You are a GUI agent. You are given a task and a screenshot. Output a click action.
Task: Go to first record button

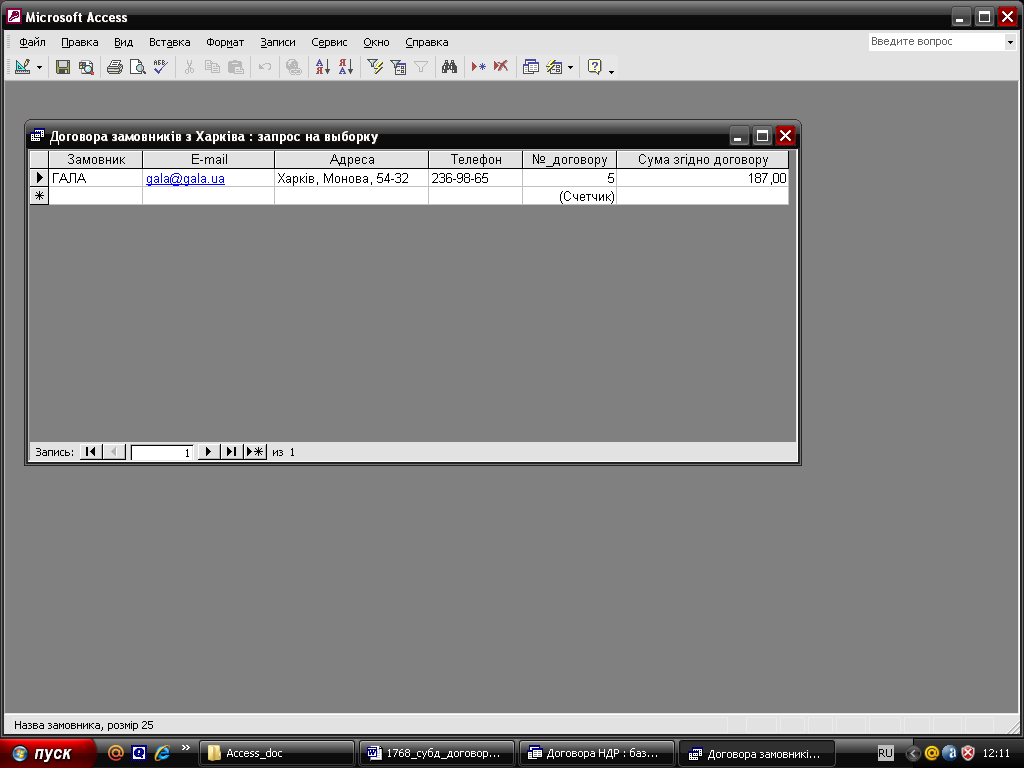click(x=91, y=451)
